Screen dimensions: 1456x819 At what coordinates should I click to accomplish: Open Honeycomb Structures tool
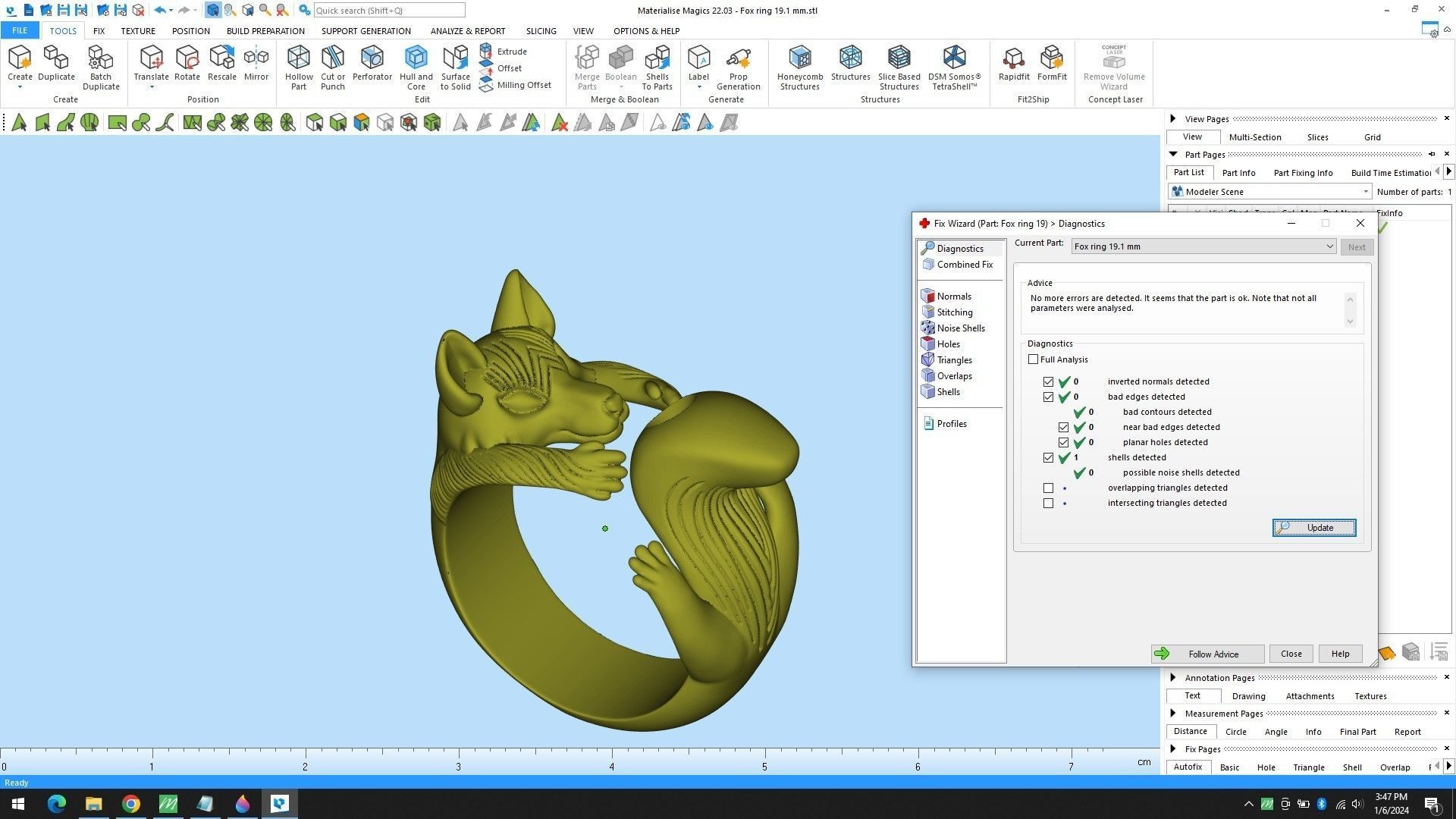pos(800,67)
